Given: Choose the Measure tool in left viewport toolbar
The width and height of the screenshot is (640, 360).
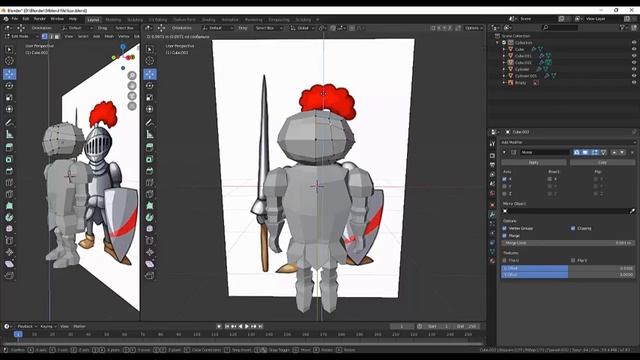Looking at the screenshot, I should point(9,134).
